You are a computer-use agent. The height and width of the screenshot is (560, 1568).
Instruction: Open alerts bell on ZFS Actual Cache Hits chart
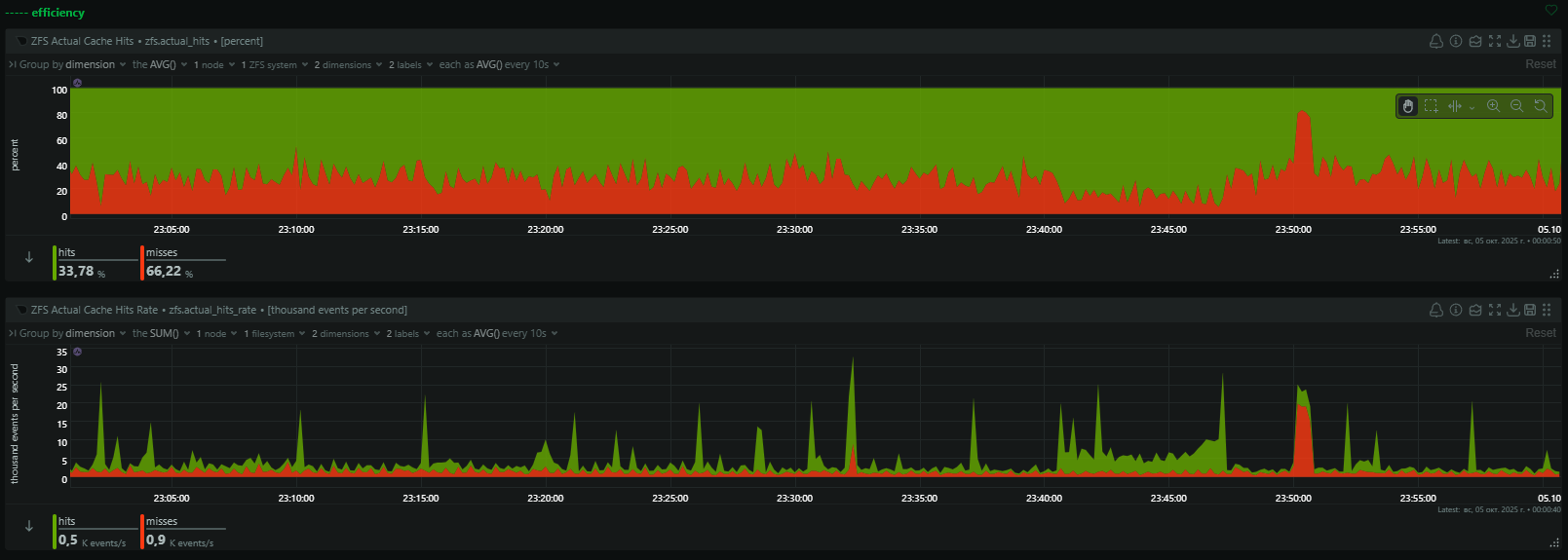click(x=1435, y=41)
